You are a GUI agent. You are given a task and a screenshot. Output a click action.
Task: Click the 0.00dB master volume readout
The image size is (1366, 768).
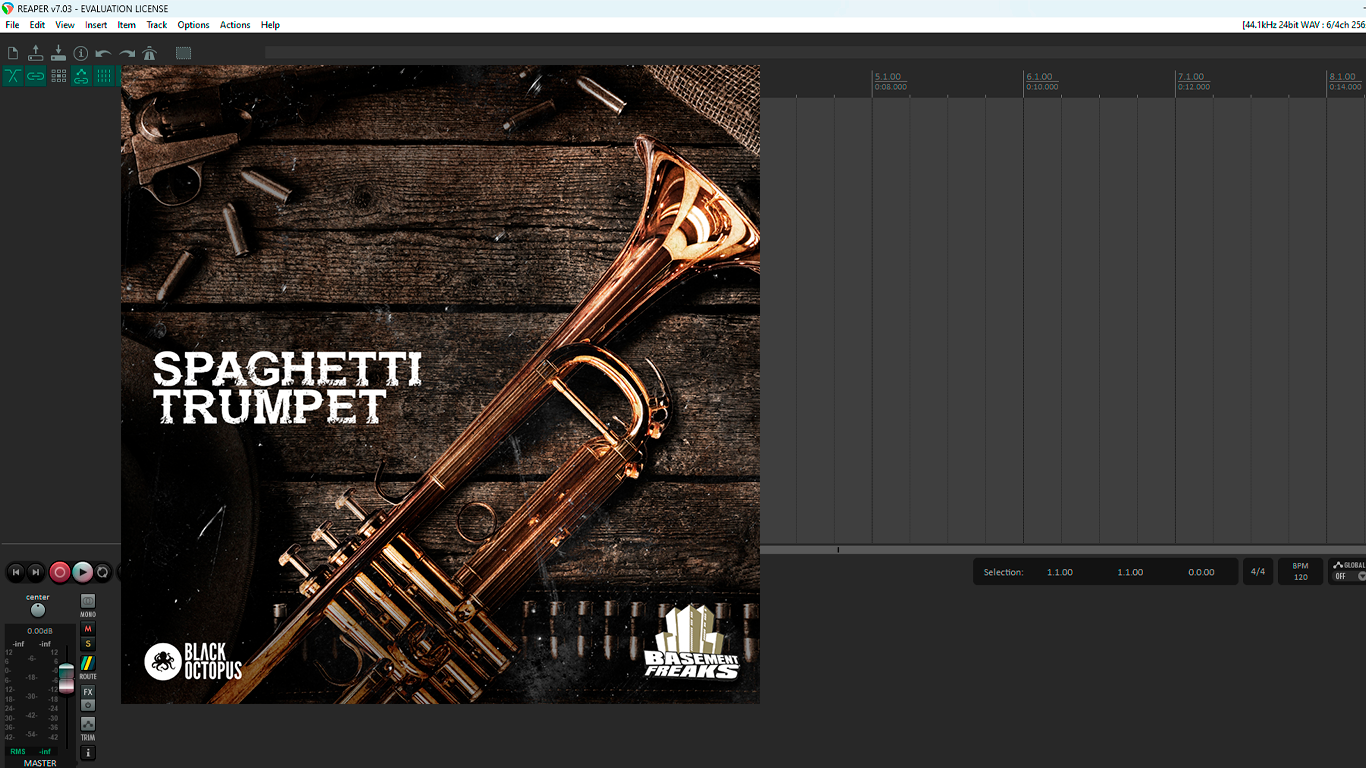39,631
